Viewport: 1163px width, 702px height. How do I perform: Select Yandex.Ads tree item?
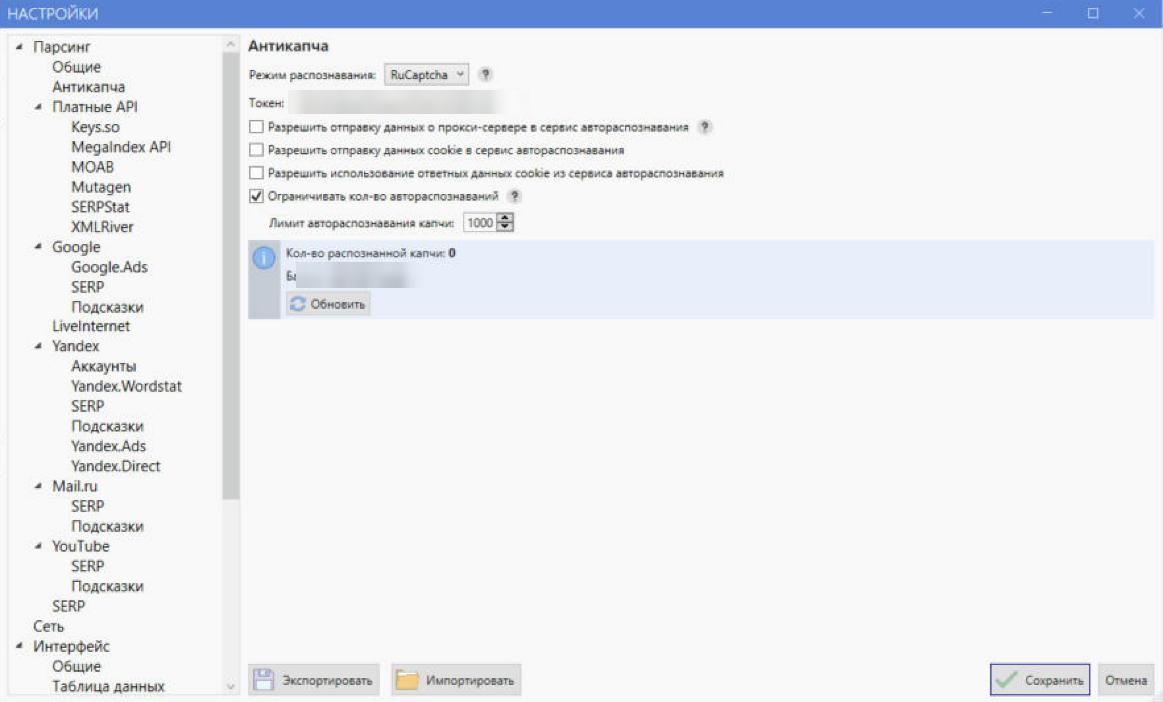(108, 446)
